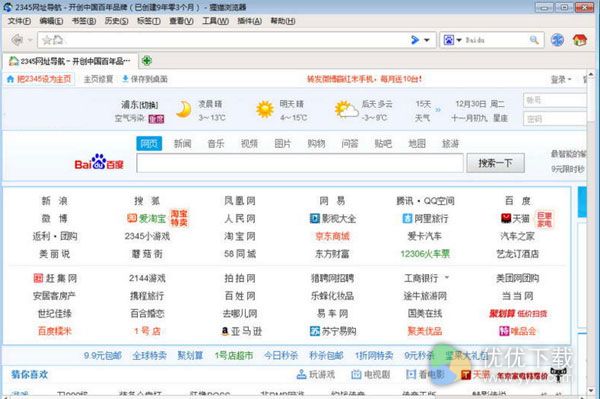Image resolution: width=600 pixels, height=399 pixels.
Task: Click in the 帐号 account input field
Action: (x=554, y=100)
